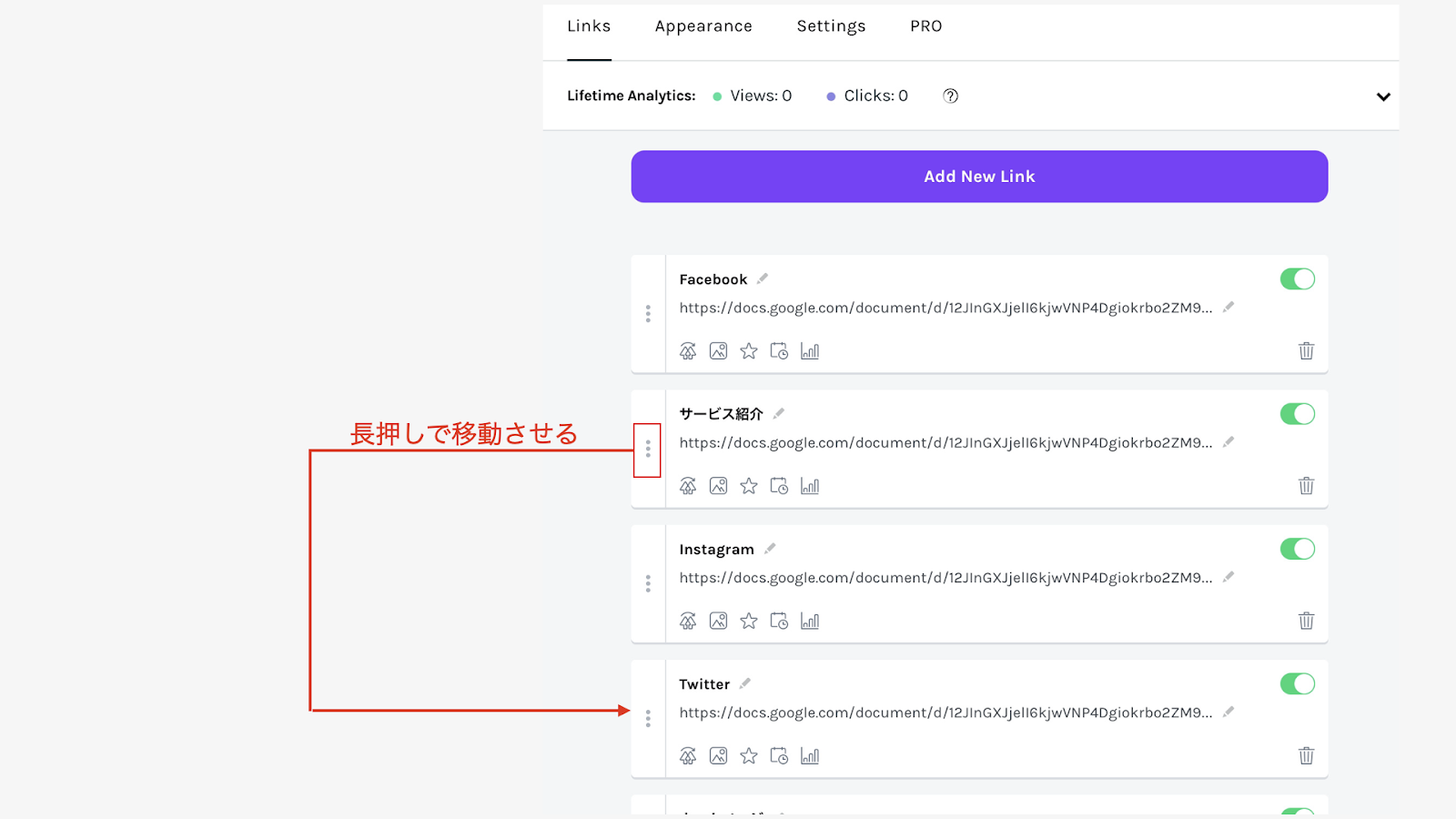
Task: Click star priority icon on Twitter card
Action: point(749,755)
